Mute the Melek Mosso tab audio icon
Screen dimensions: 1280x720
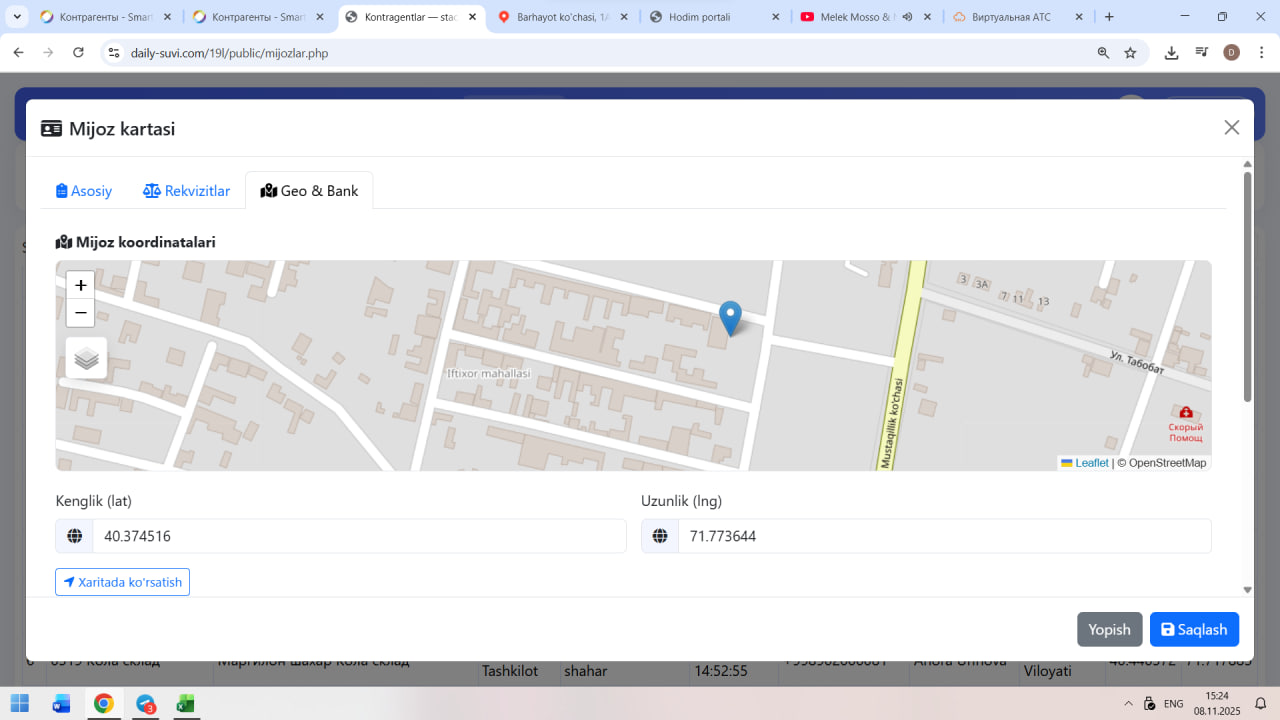(x=906, y=17)
